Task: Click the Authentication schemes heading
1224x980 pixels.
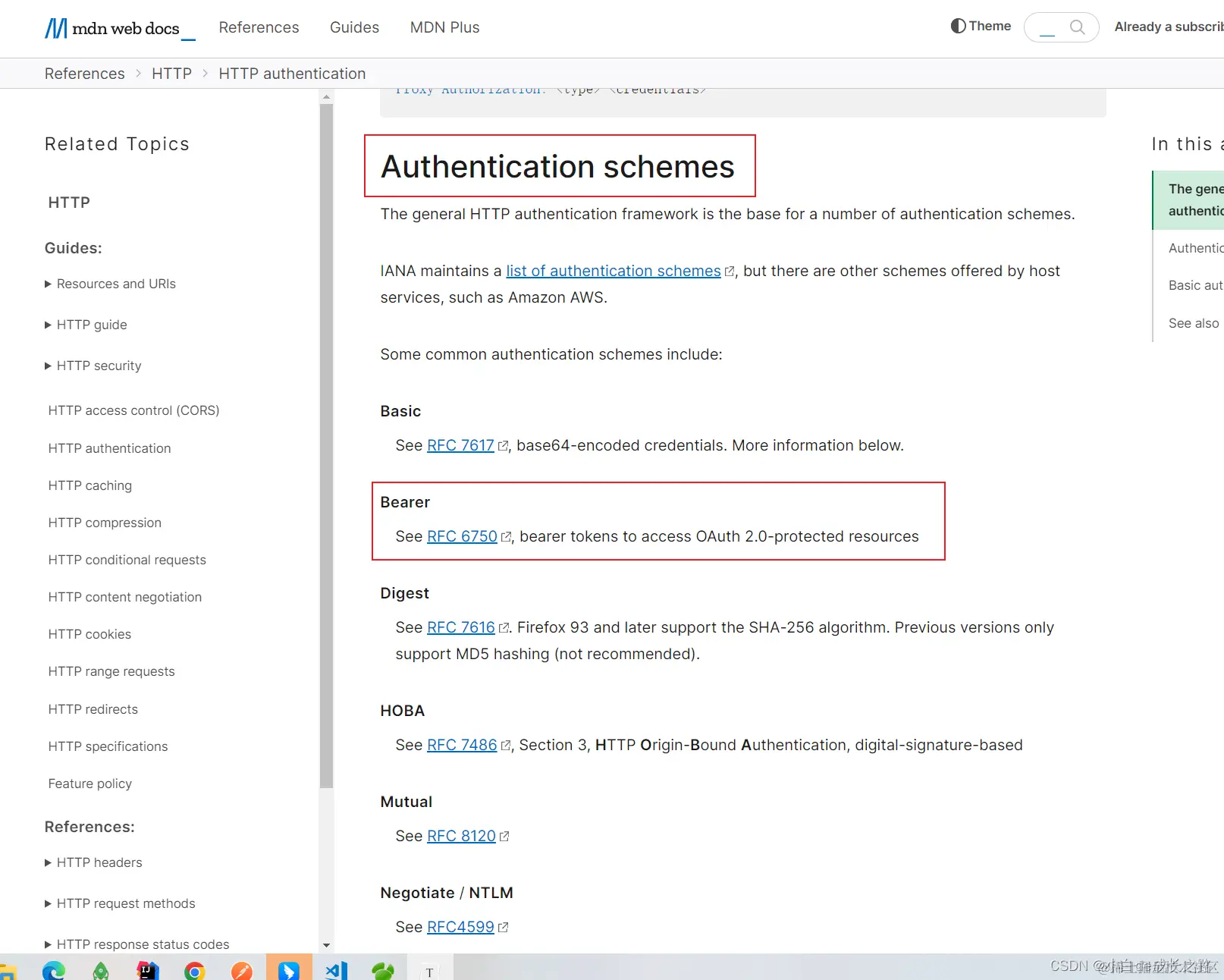Action: 557,167
